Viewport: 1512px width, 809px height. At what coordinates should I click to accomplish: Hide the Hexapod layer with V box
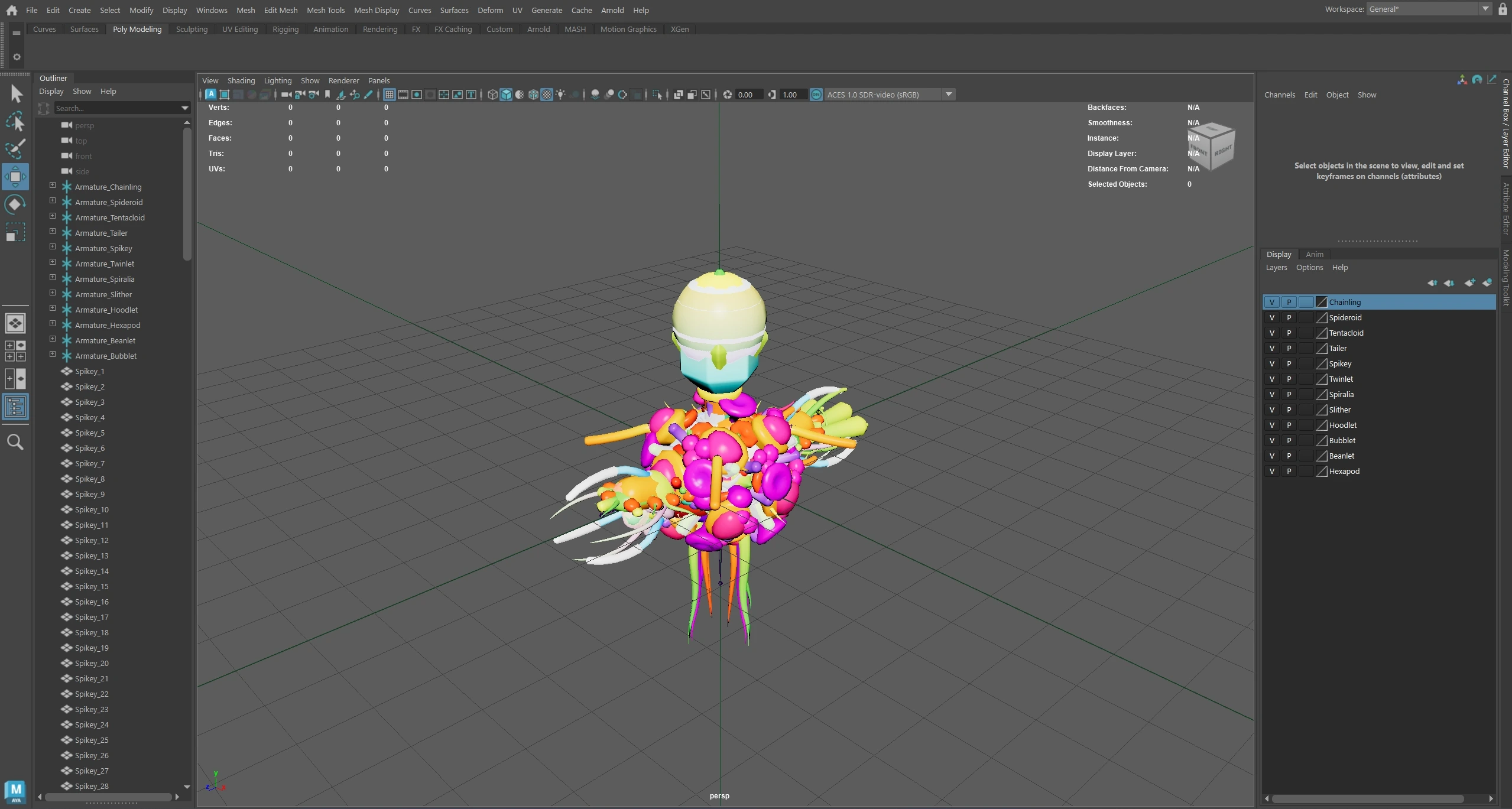(x=1271, y=471)
